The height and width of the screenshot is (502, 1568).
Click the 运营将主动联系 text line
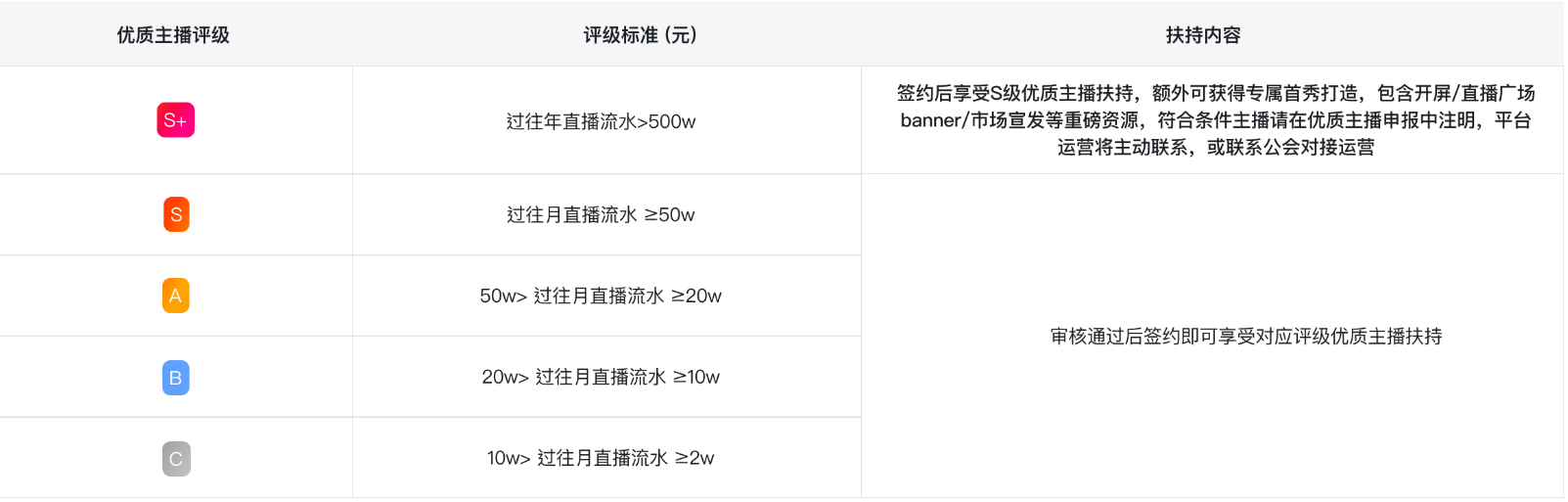(x=1216, y=148)
